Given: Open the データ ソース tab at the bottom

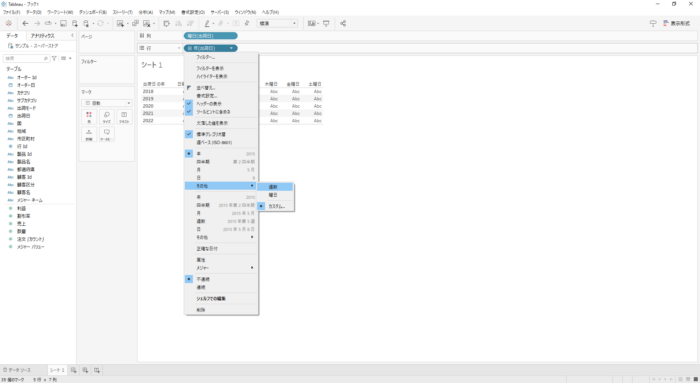Looking at the screenshot, I should tap(17, 370).
